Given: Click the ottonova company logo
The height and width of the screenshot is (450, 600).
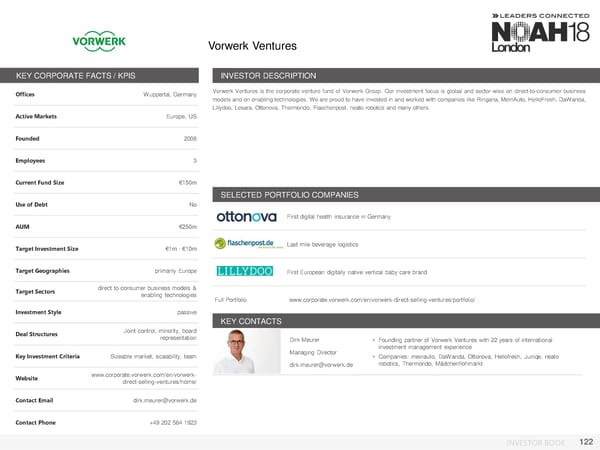Looking at the screenshot, I should (246, 216).
